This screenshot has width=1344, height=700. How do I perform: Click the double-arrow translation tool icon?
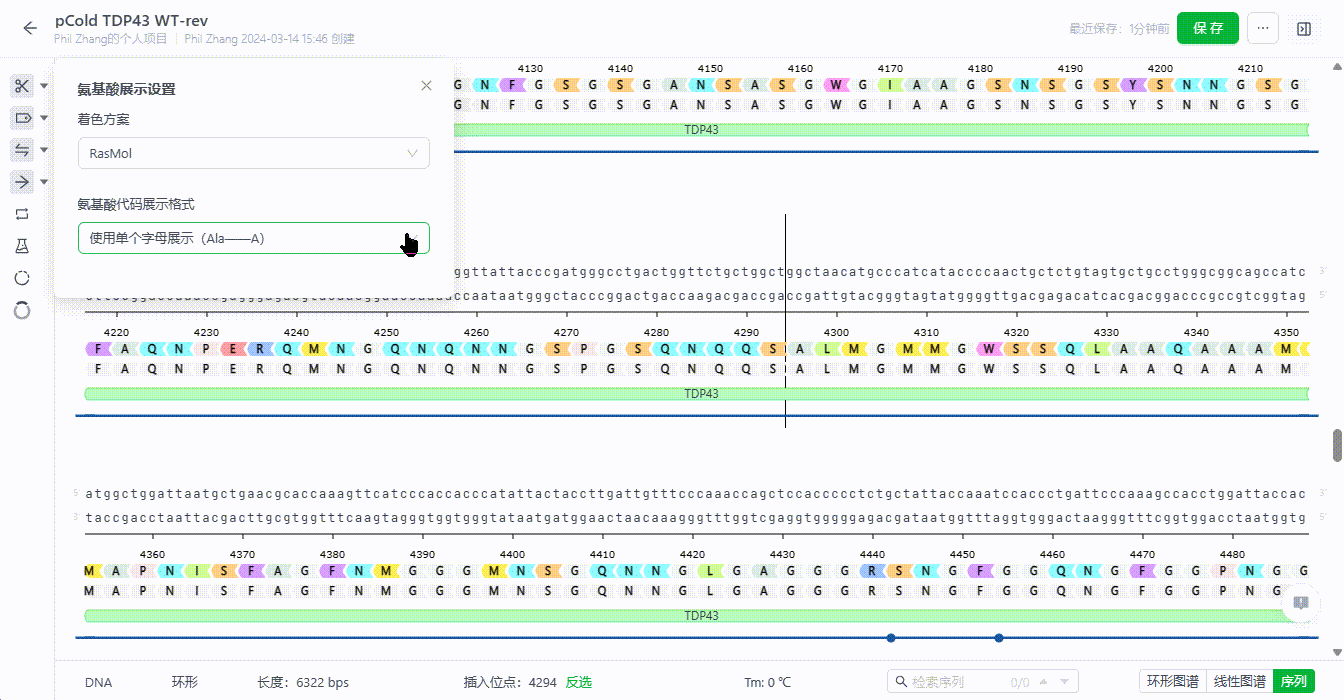[x=22, y=150]
